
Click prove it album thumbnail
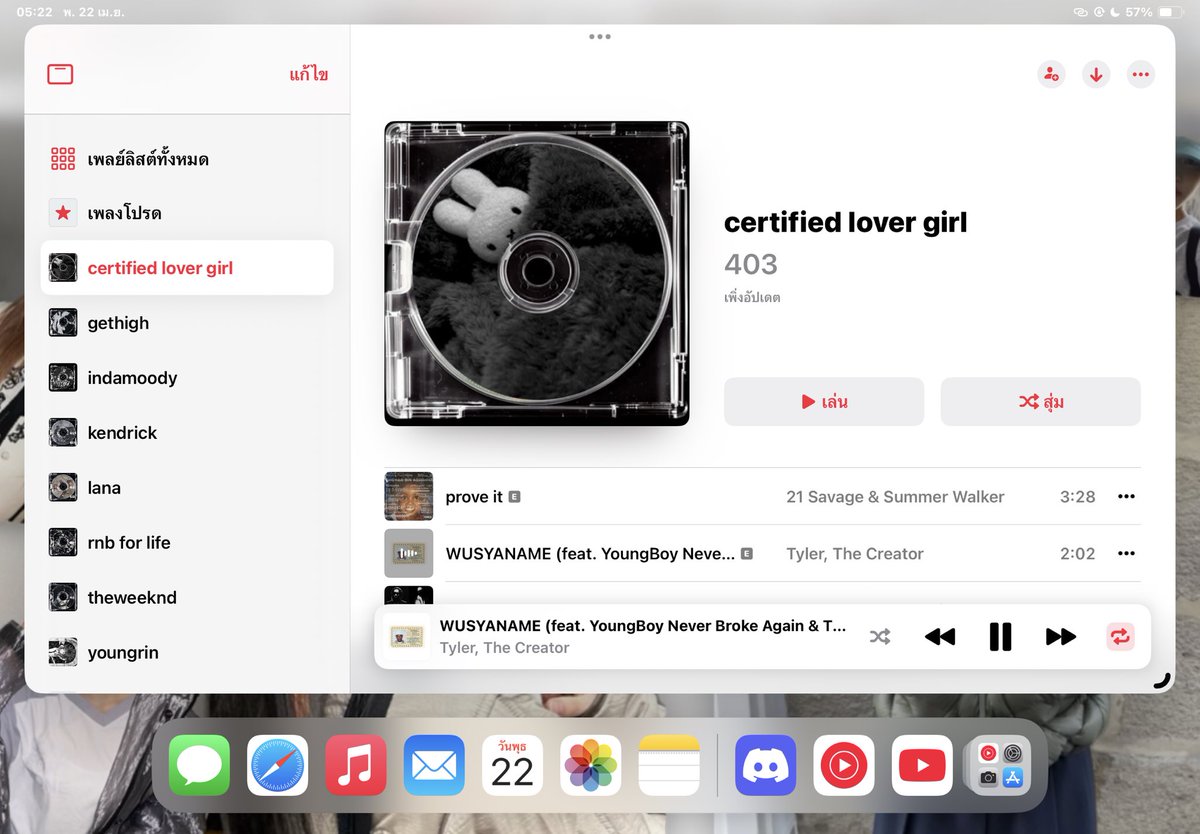coord(409,497)
